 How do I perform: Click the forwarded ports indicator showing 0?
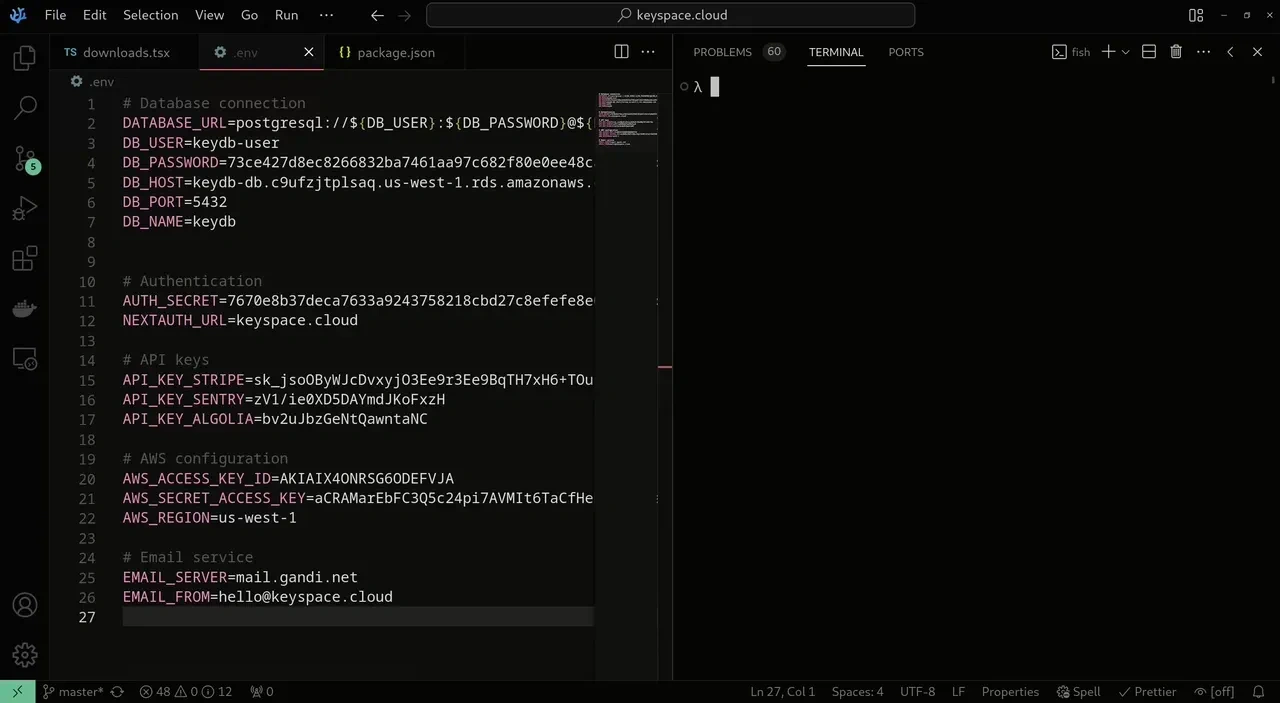point(261,692)
